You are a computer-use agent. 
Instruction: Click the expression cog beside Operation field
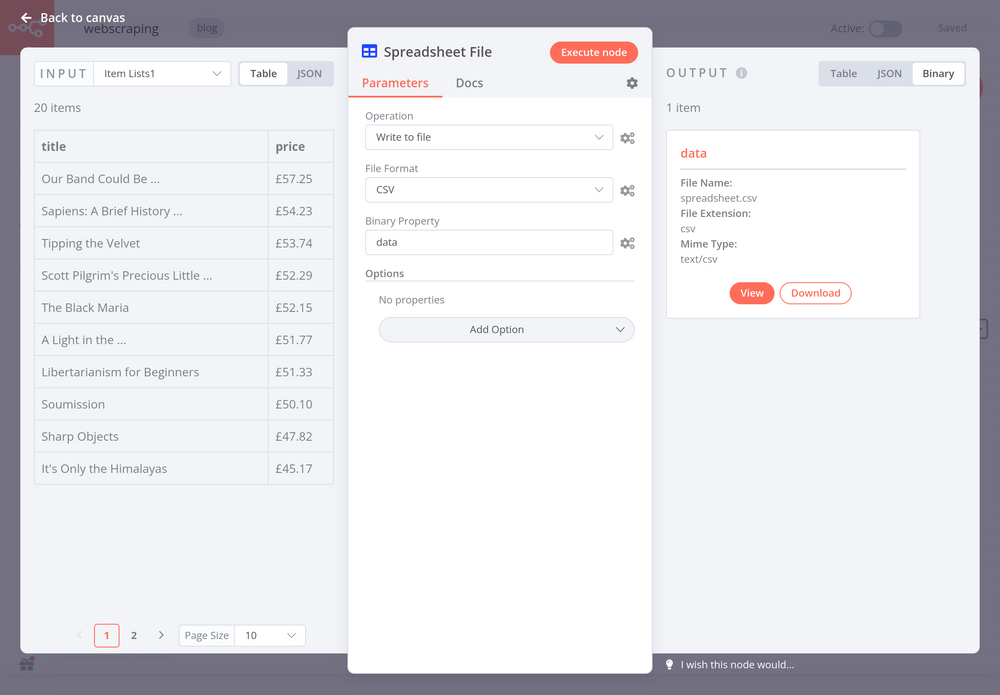(627, 137)
